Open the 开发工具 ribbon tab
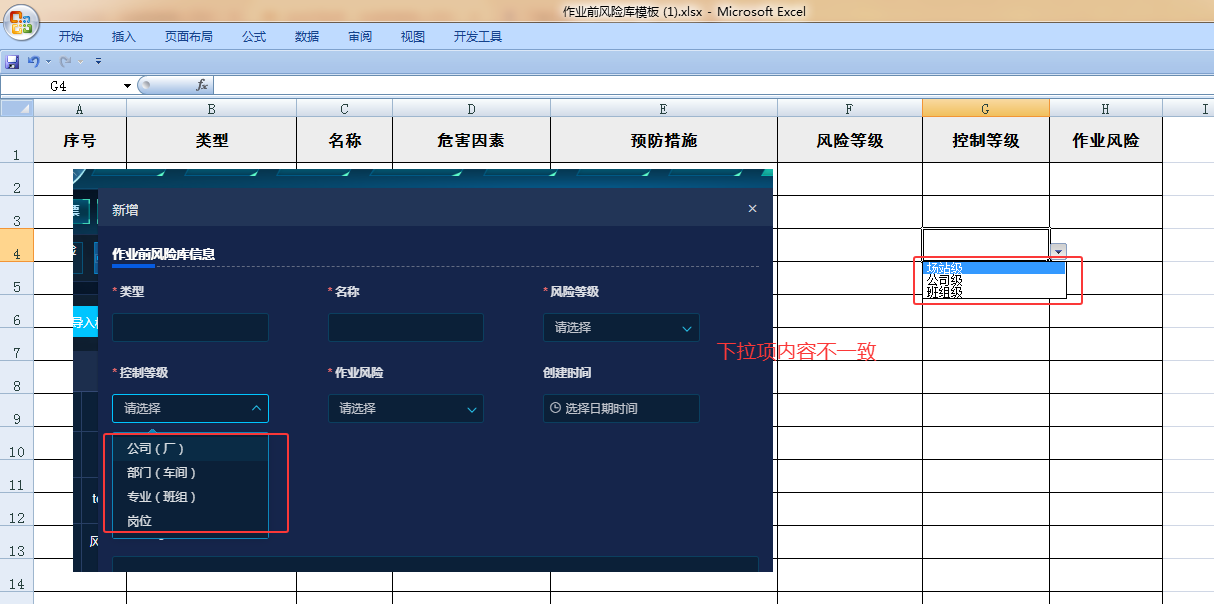 [477, 37]
